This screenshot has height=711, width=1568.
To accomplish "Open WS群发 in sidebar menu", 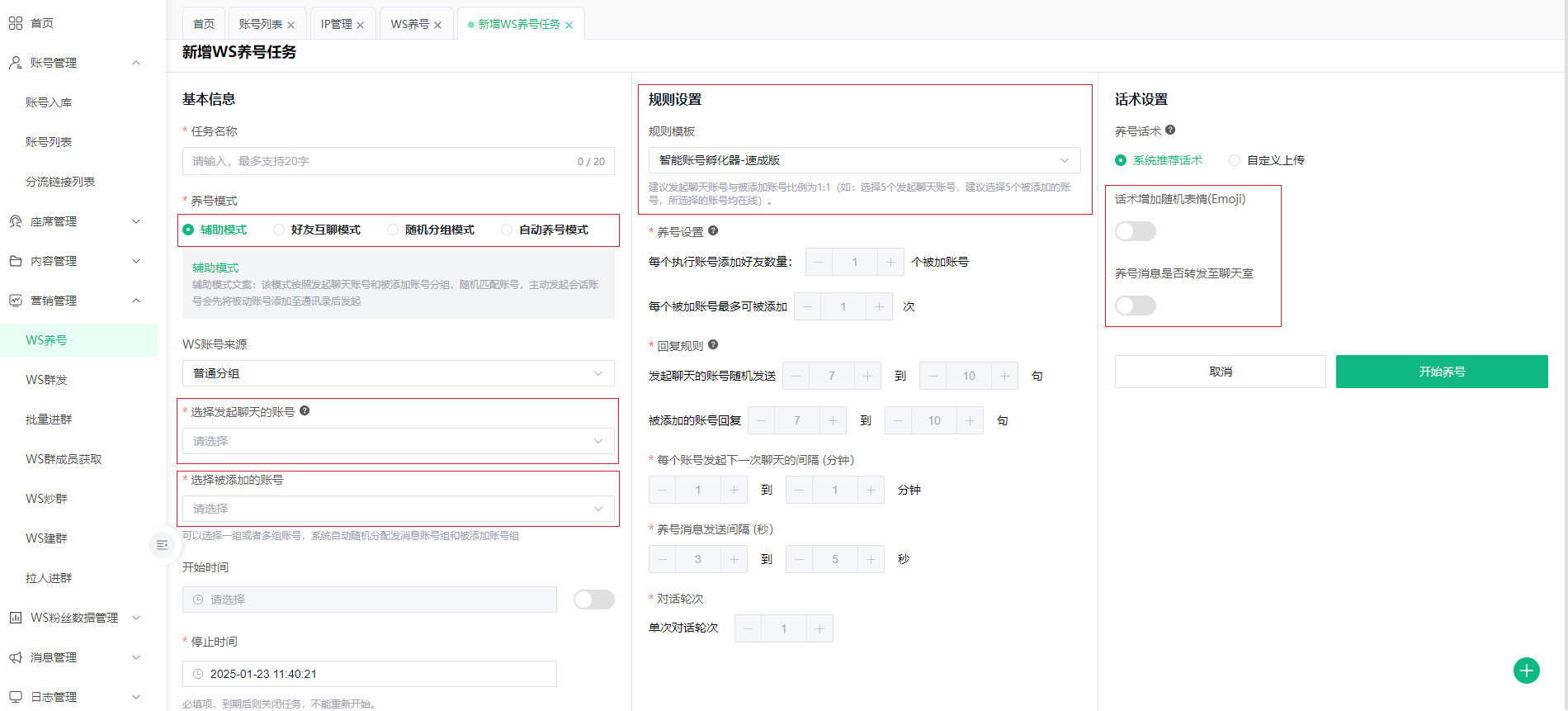I will point(47,380).
